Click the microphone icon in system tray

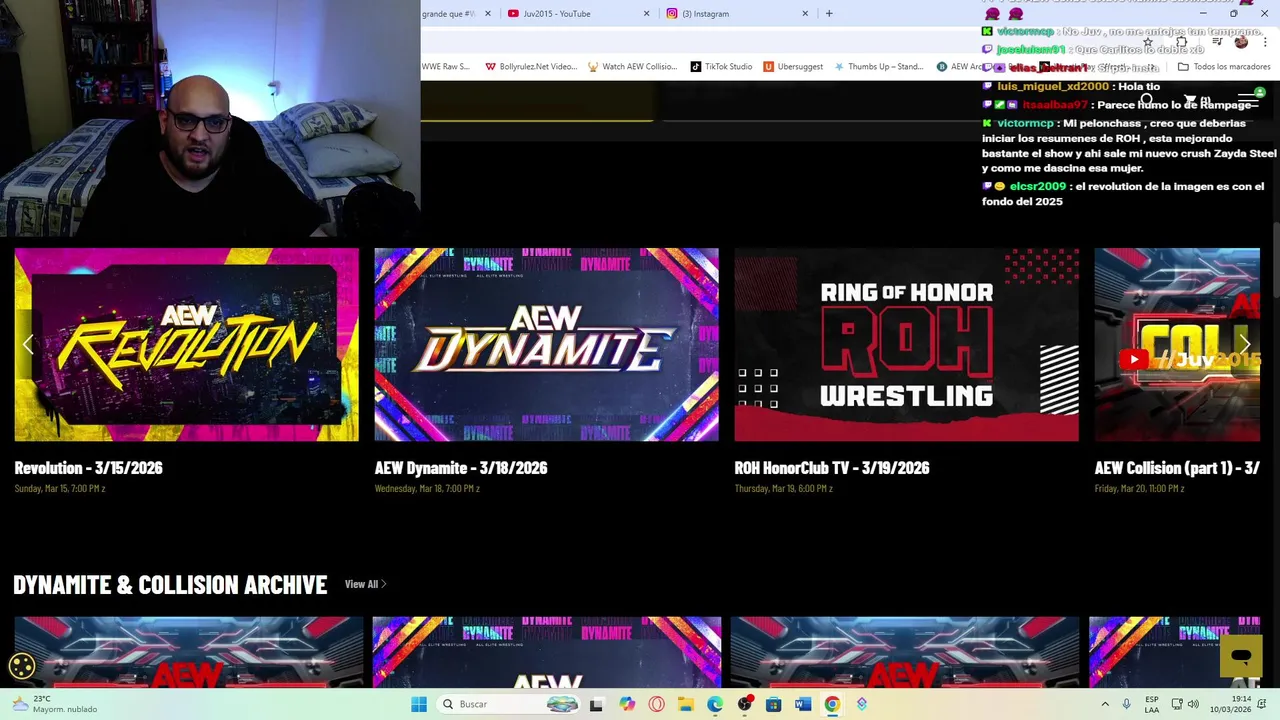tap(1126, 704)
